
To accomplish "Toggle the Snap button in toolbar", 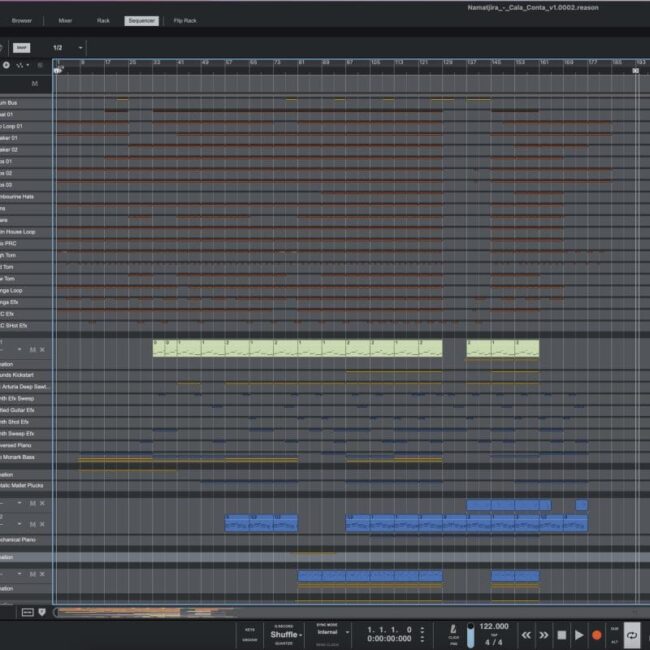I will (22, 47).
